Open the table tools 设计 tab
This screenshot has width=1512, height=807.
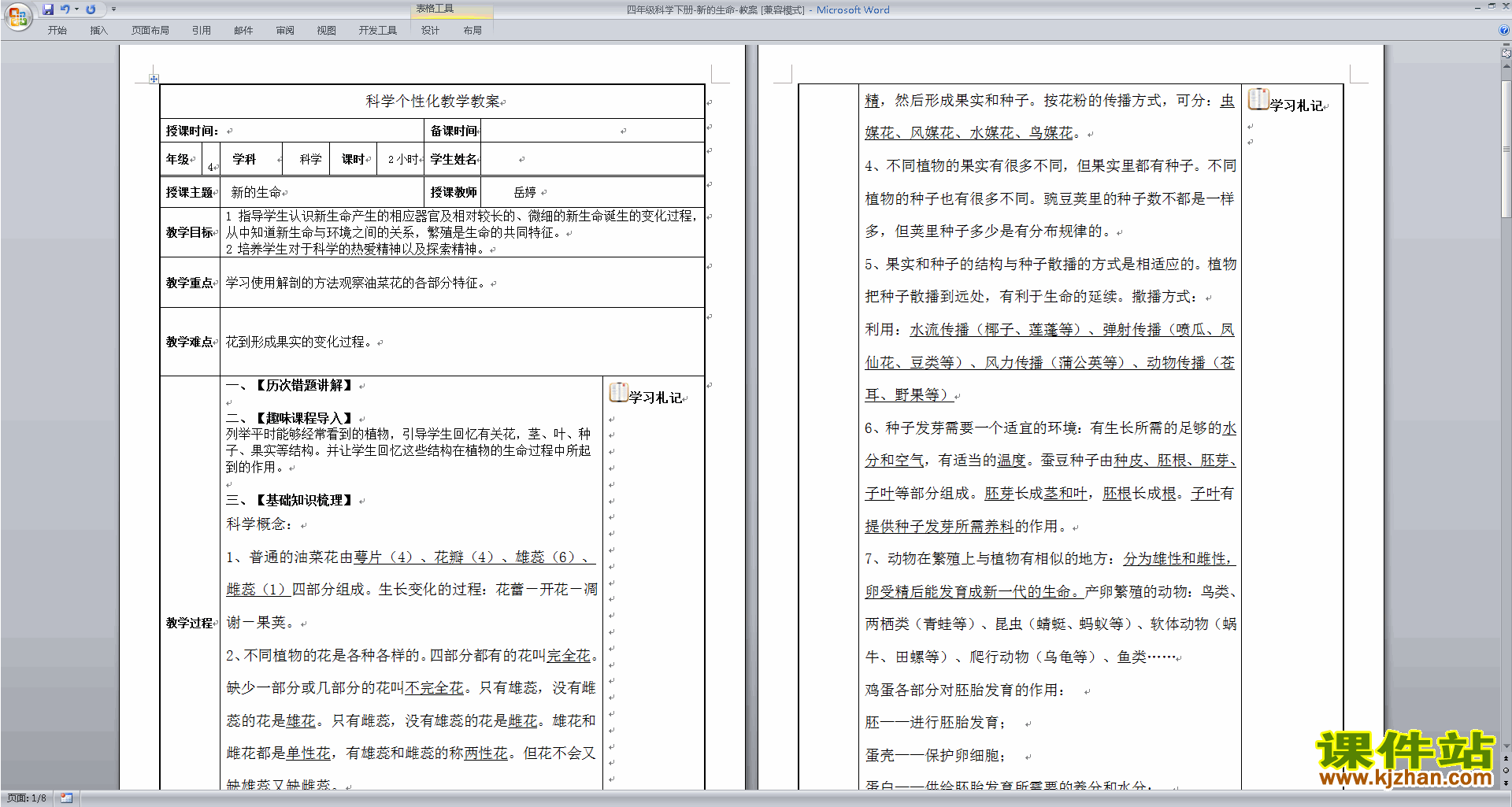tap(430, 30)
